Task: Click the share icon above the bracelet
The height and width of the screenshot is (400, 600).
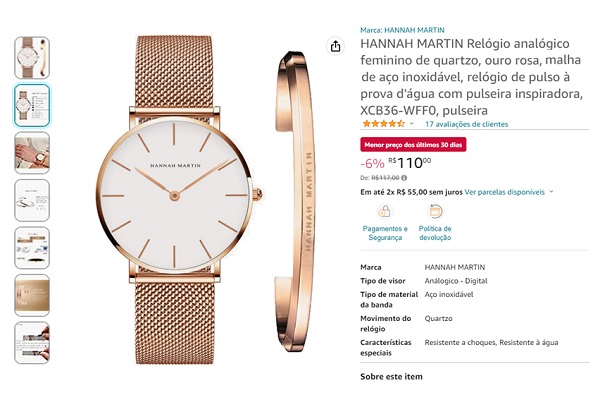Action: click(335, 46)
